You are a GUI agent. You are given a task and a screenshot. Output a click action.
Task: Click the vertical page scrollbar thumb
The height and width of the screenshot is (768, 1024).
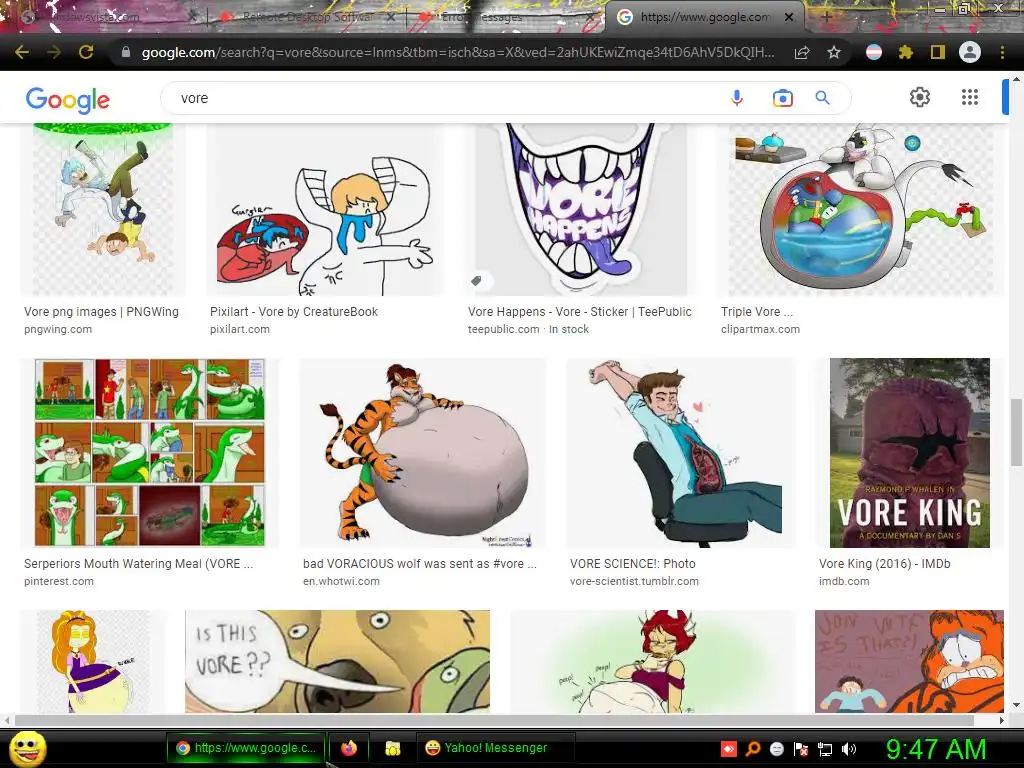point(1016,432)
